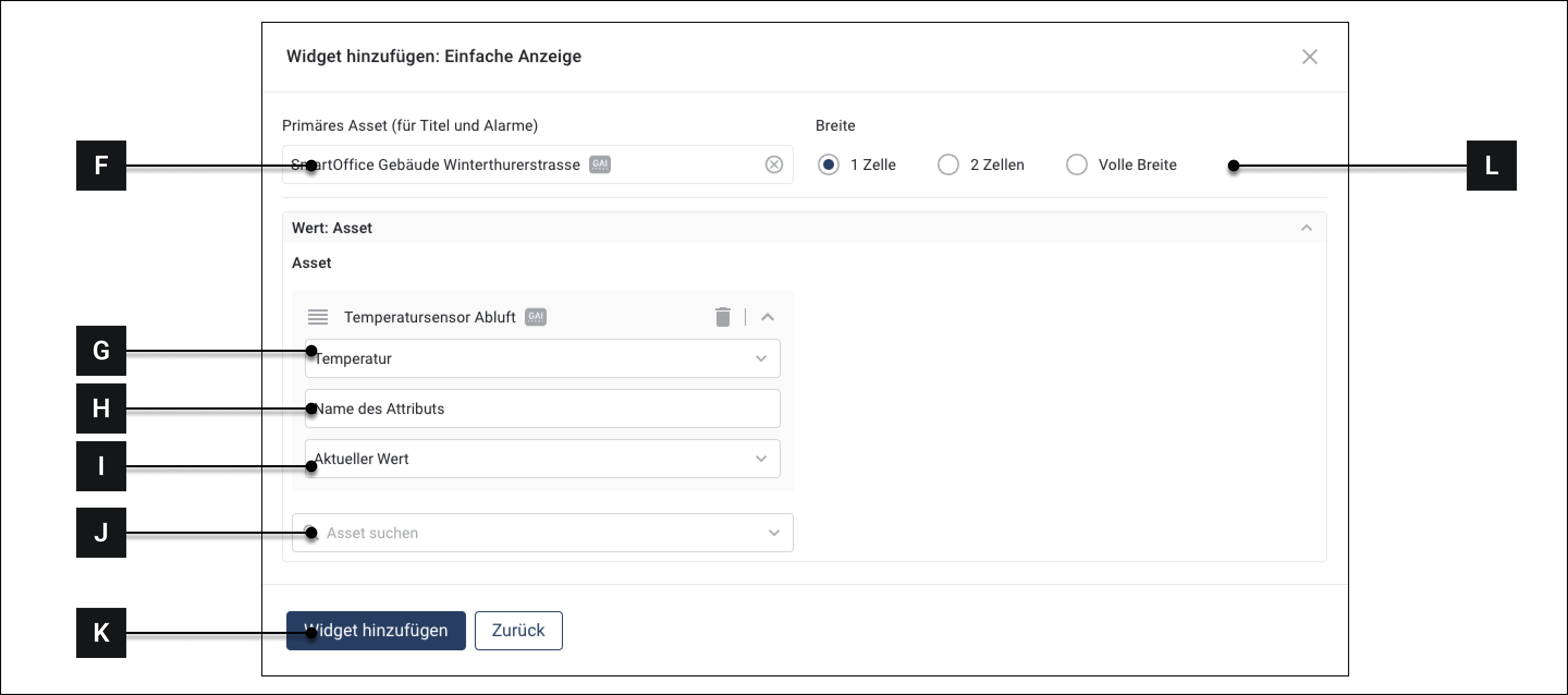Close the Widget hinzufügen dialog

[x=1309, y=57]
